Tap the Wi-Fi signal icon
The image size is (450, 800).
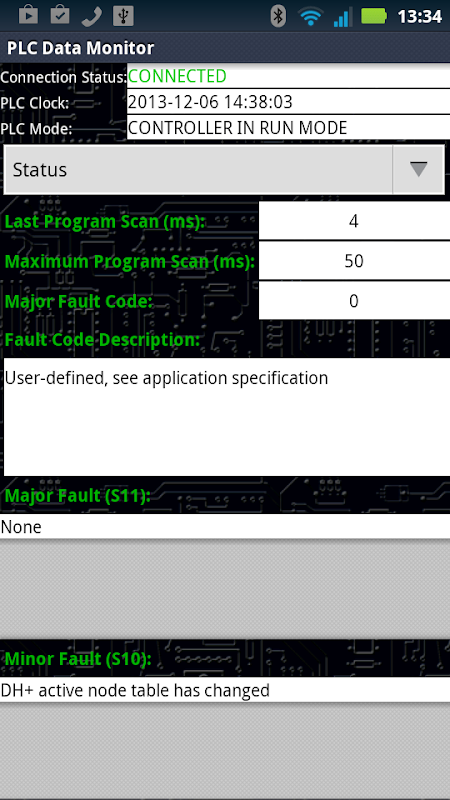coord(310,17)
